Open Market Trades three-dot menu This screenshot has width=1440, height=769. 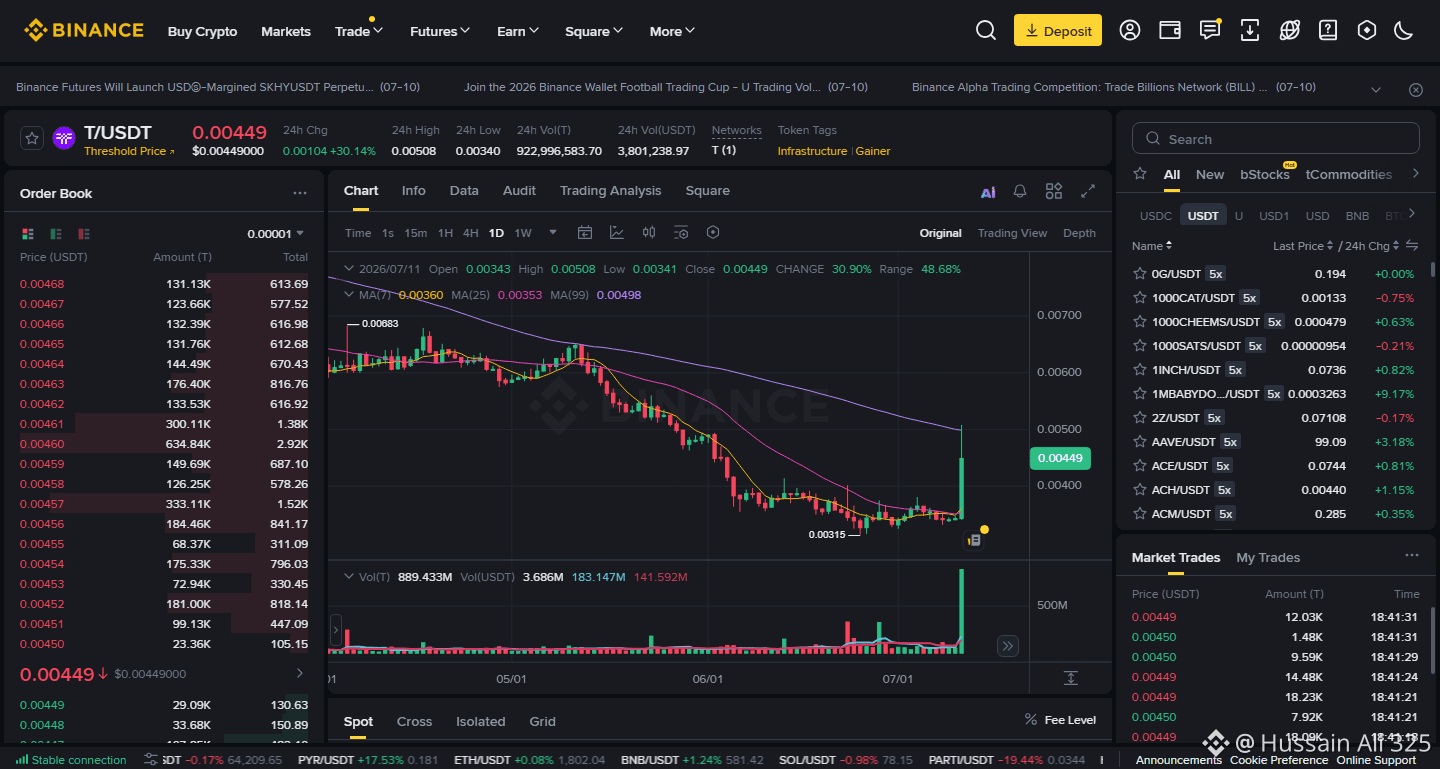tap(1411, 556)
